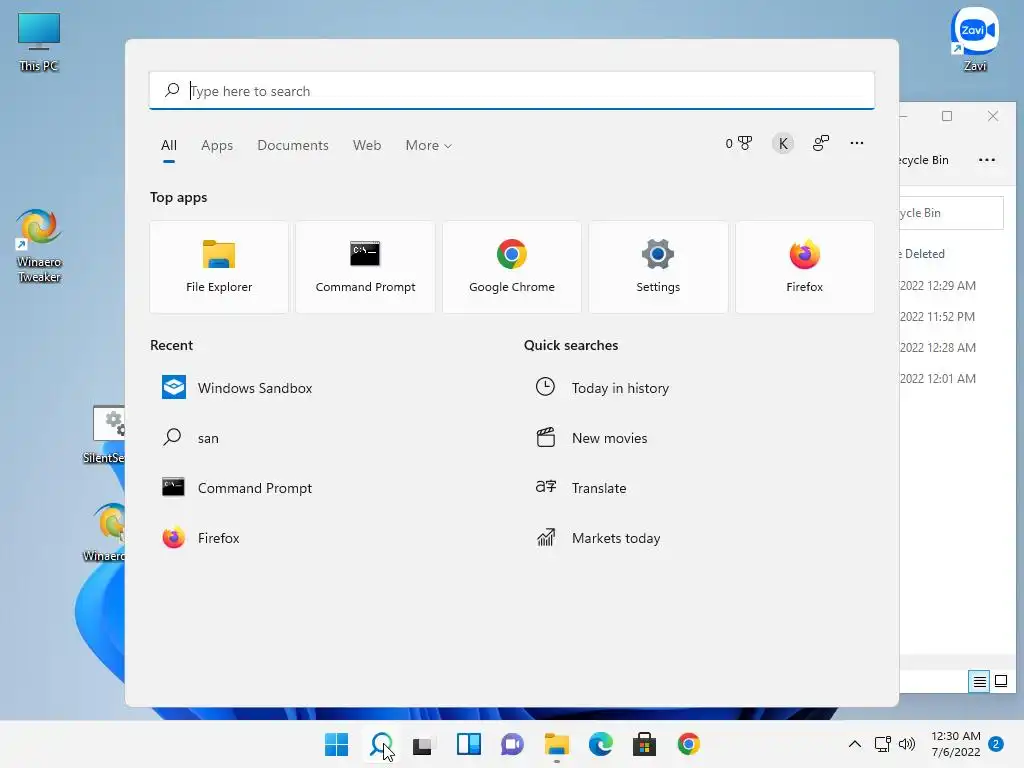1024x768 pixels.
Task: Switch to the Web search tab
Action: [367, 145]
